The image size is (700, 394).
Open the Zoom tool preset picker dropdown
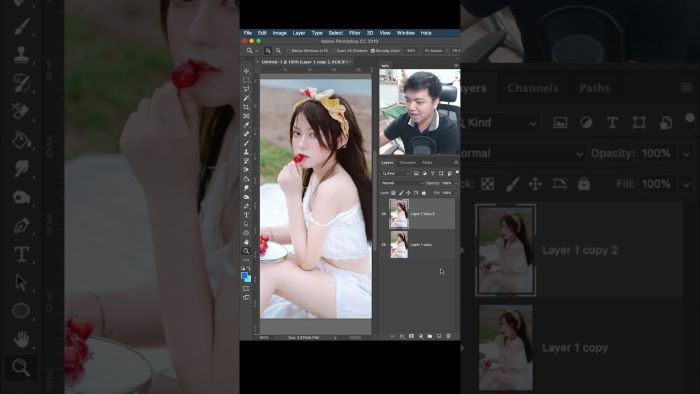click(252, 51)
